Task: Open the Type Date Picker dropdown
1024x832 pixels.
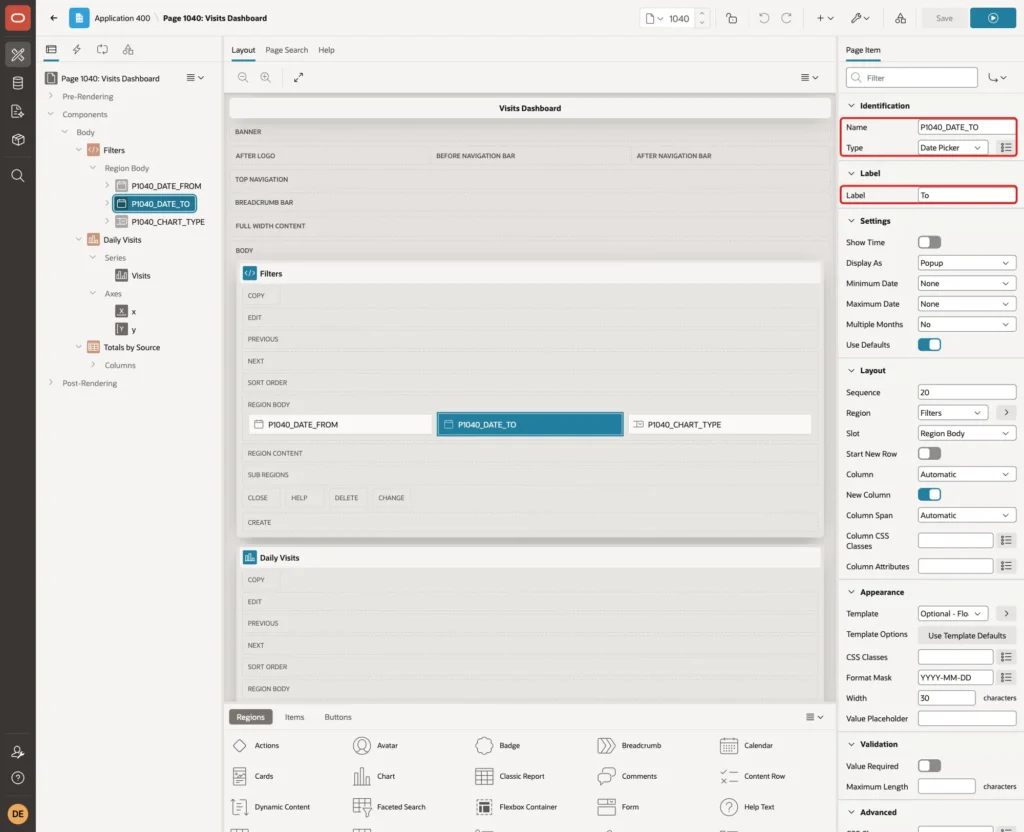Action: click(x=952, y=148)
